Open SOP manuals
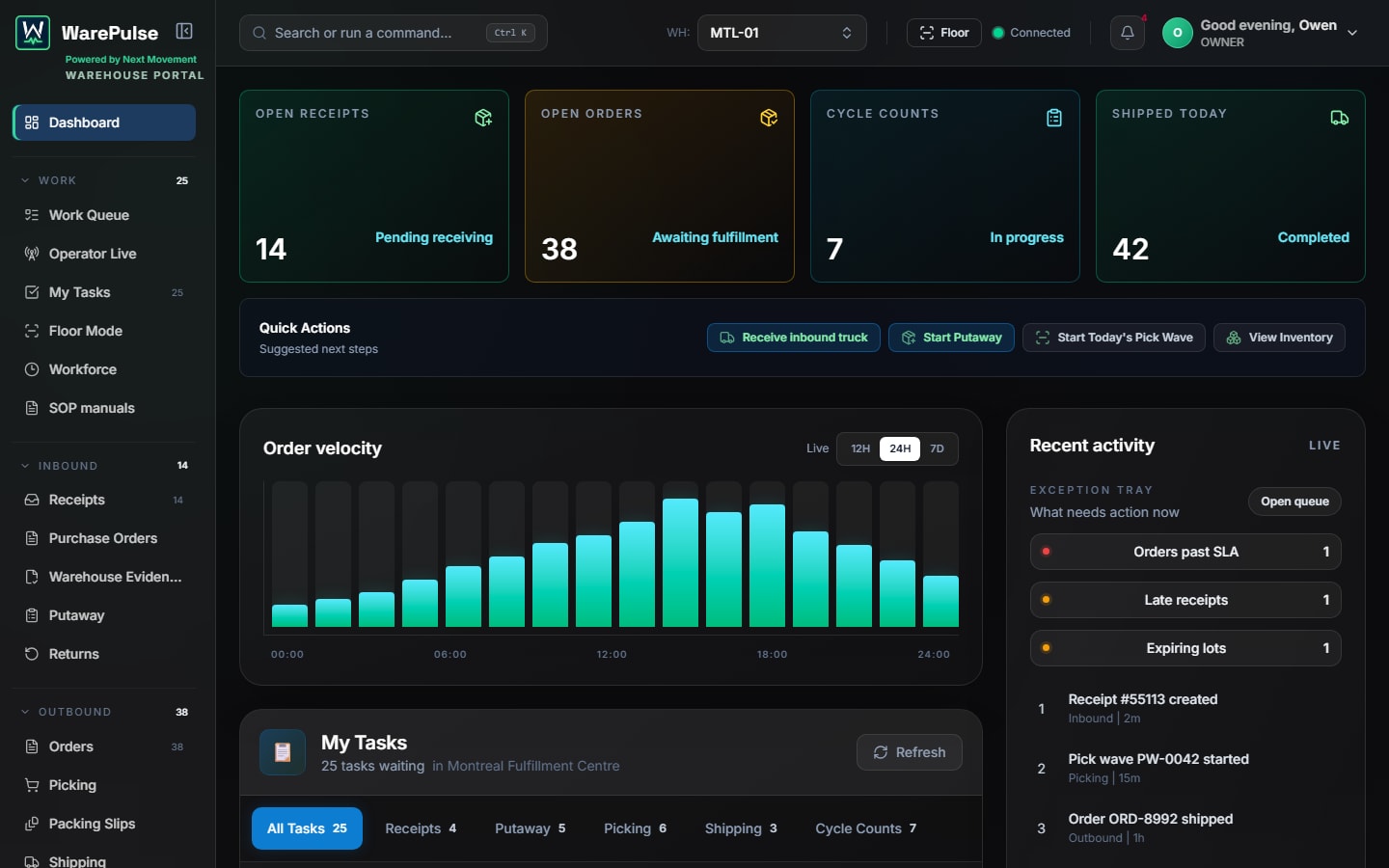This screenshot has width=1389, height=868. [104, 408]
